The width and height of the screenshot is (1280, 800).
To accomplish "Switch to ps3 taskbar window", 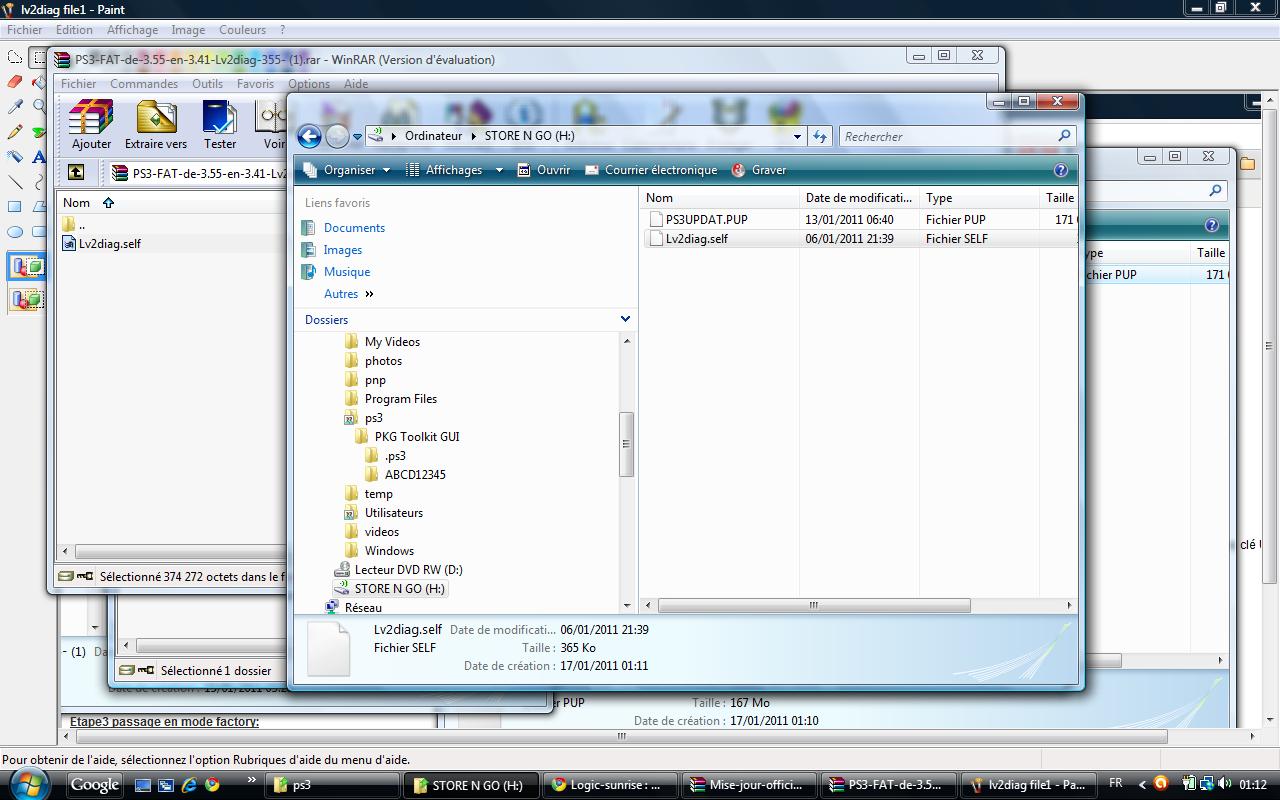I will (x=333, y=785).
